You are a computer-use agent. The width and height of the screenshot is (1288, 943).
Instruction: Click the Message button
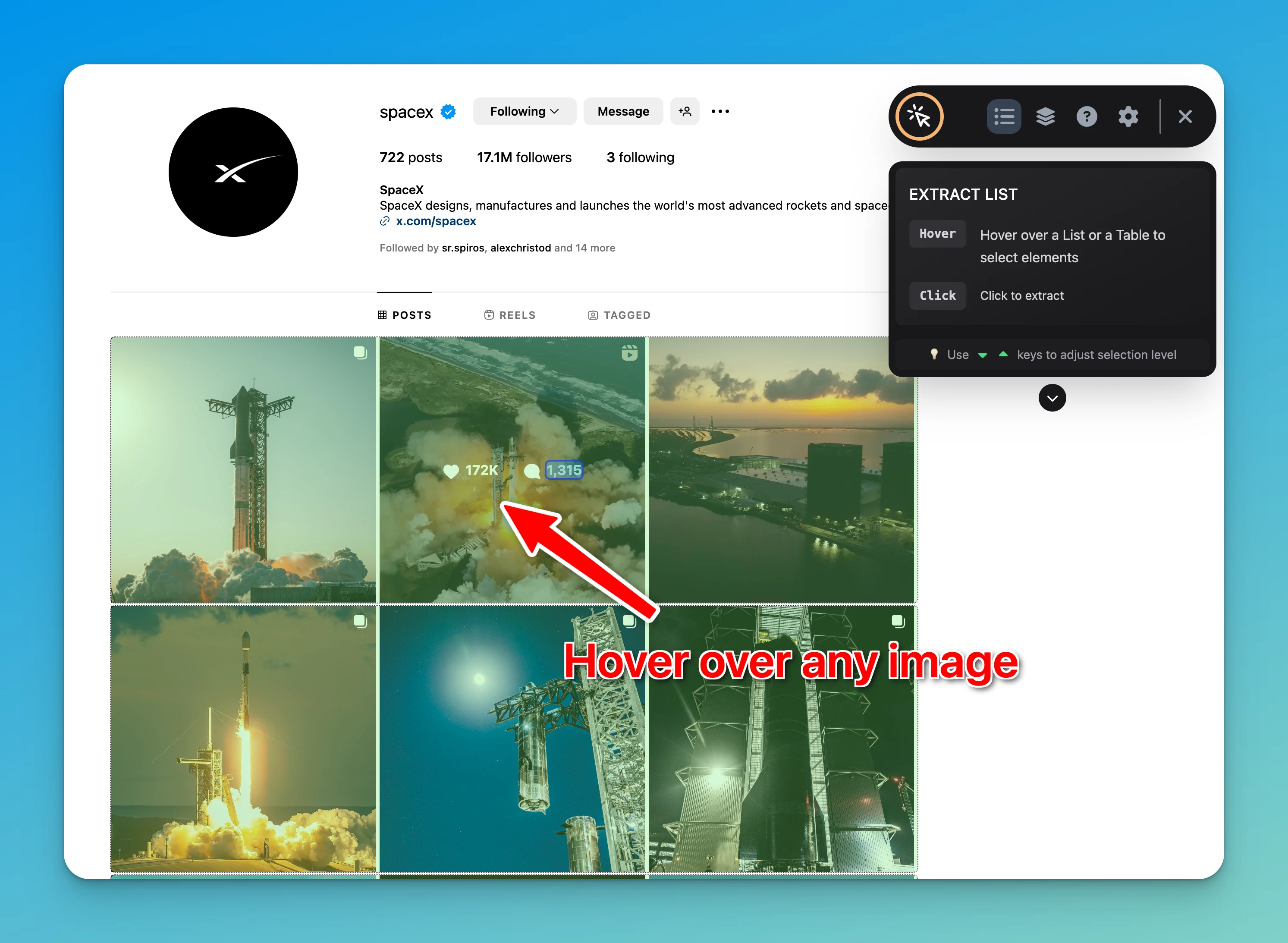[623, 111]
